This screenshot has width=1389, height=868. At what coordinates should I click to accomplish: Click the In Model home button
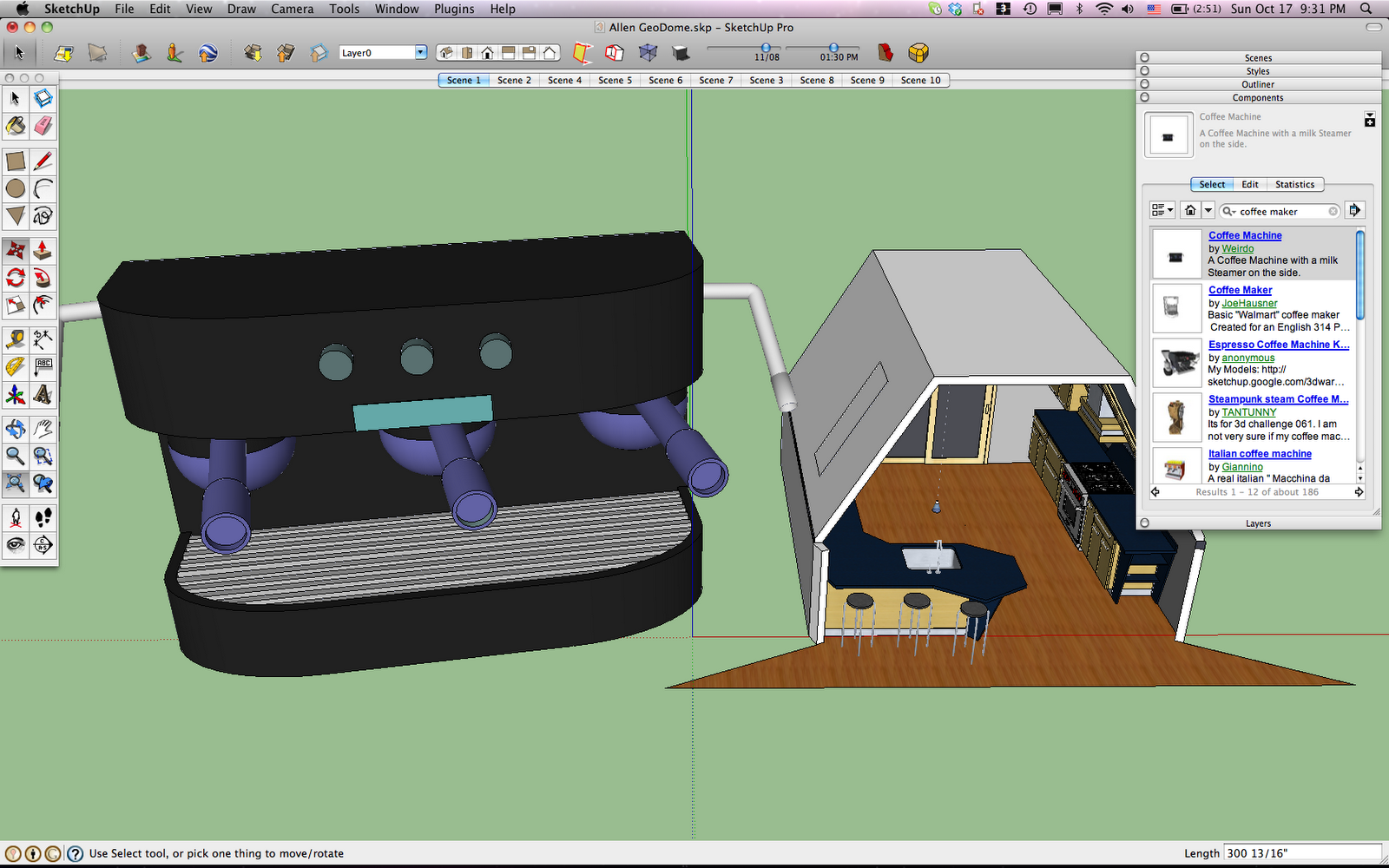pyautogui.click(x=1190, y=210)
